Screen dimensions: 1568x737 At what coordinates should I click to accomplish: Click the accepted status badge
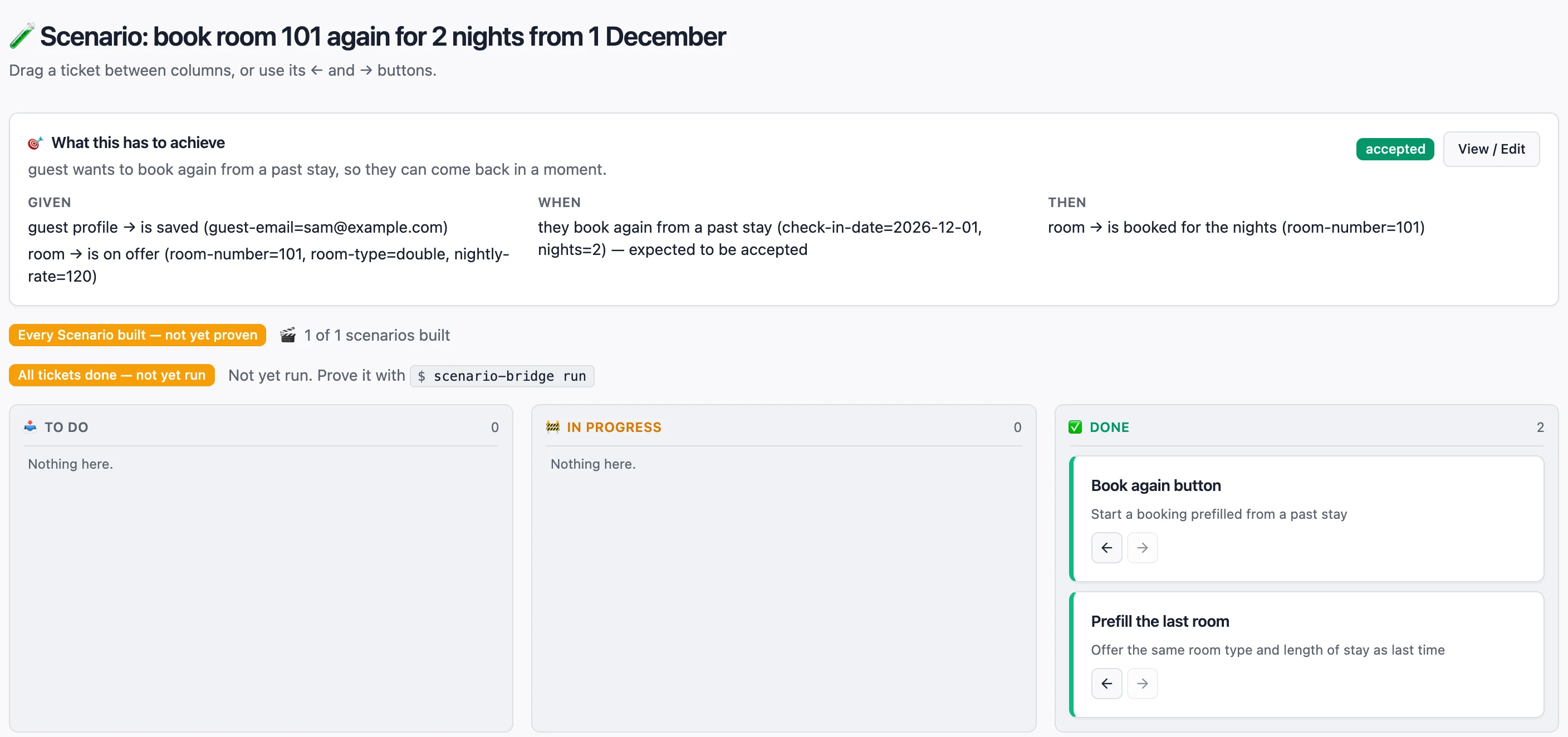(1394, 149)
